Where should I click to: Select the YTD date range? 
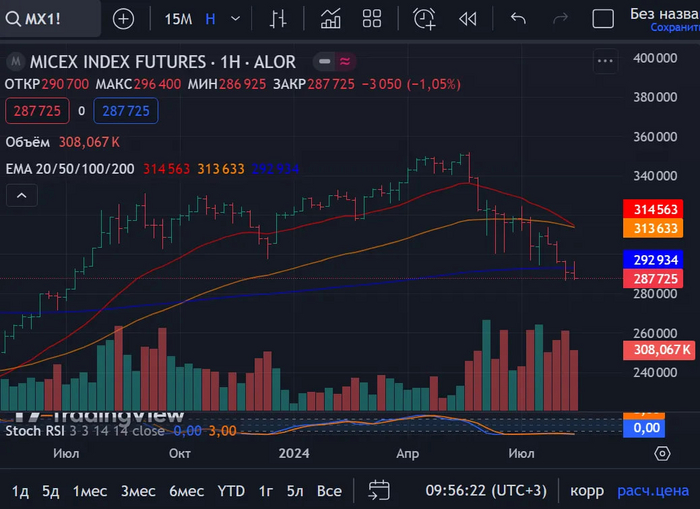(231, 491)
